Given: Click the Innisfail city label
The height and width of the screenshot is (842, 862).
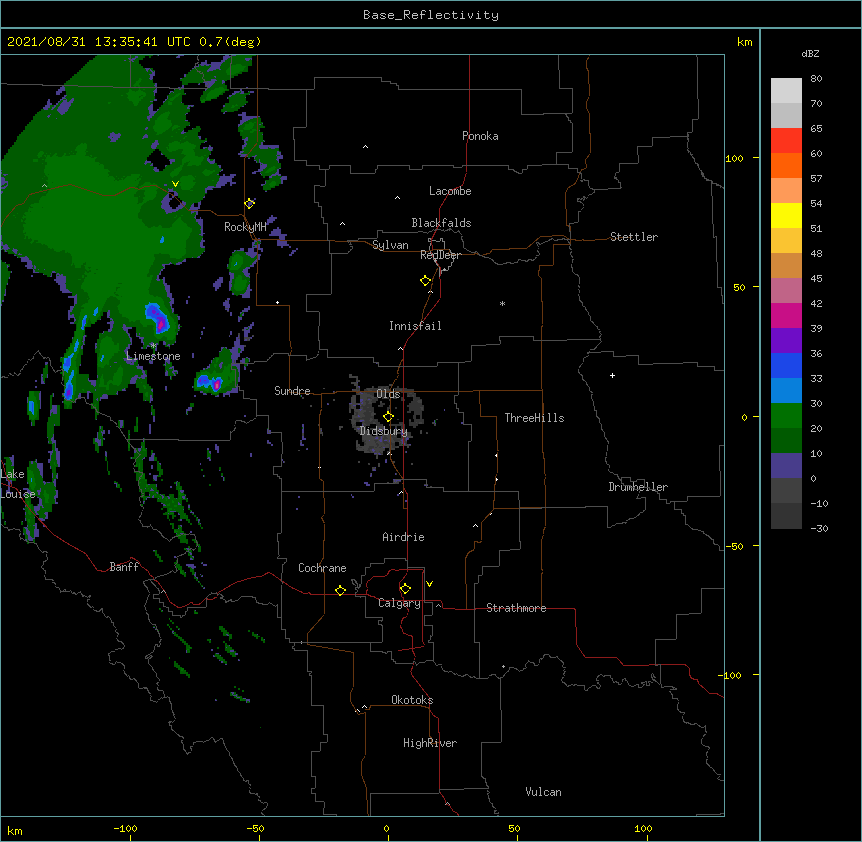Looking at the screenshot, I should pyautogui.click(x=415, y=326).
